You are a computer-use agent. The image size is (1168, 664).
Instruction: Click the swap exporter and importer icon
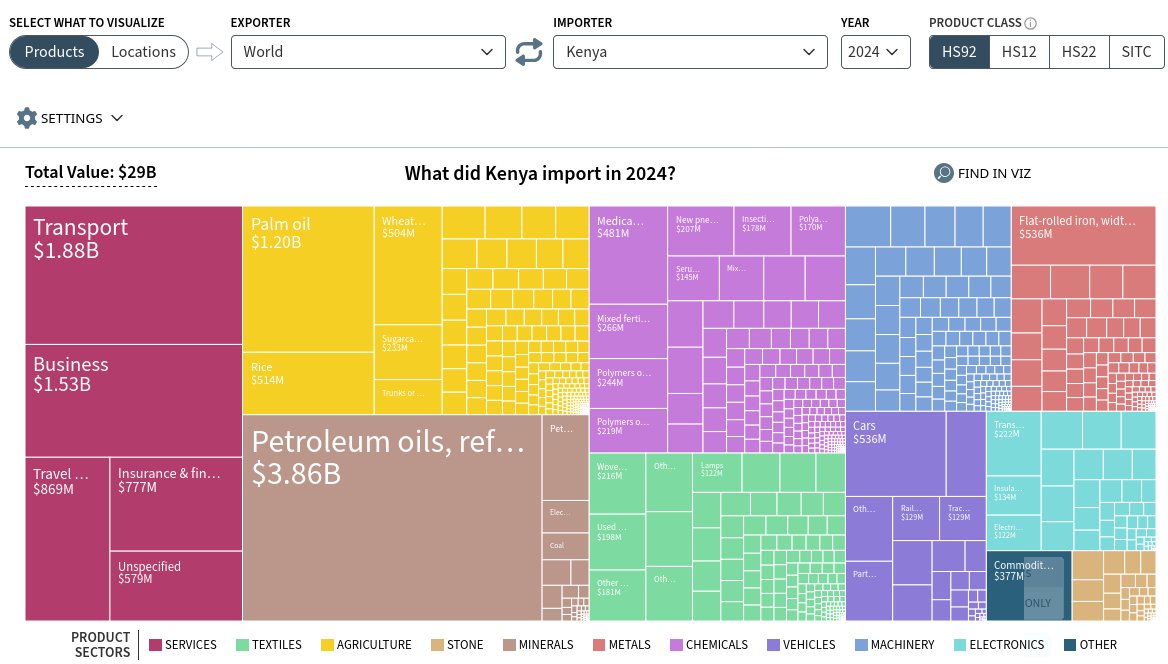pyautogui.click(x=529, y=52)
